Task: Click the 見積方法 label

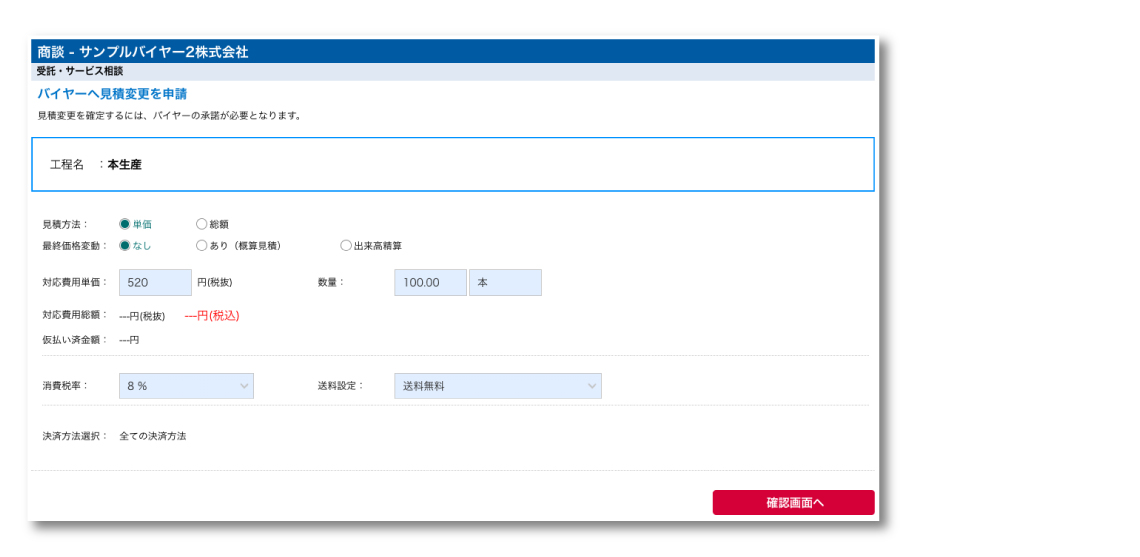Action: pyautogui.click(x=65, y=225)
